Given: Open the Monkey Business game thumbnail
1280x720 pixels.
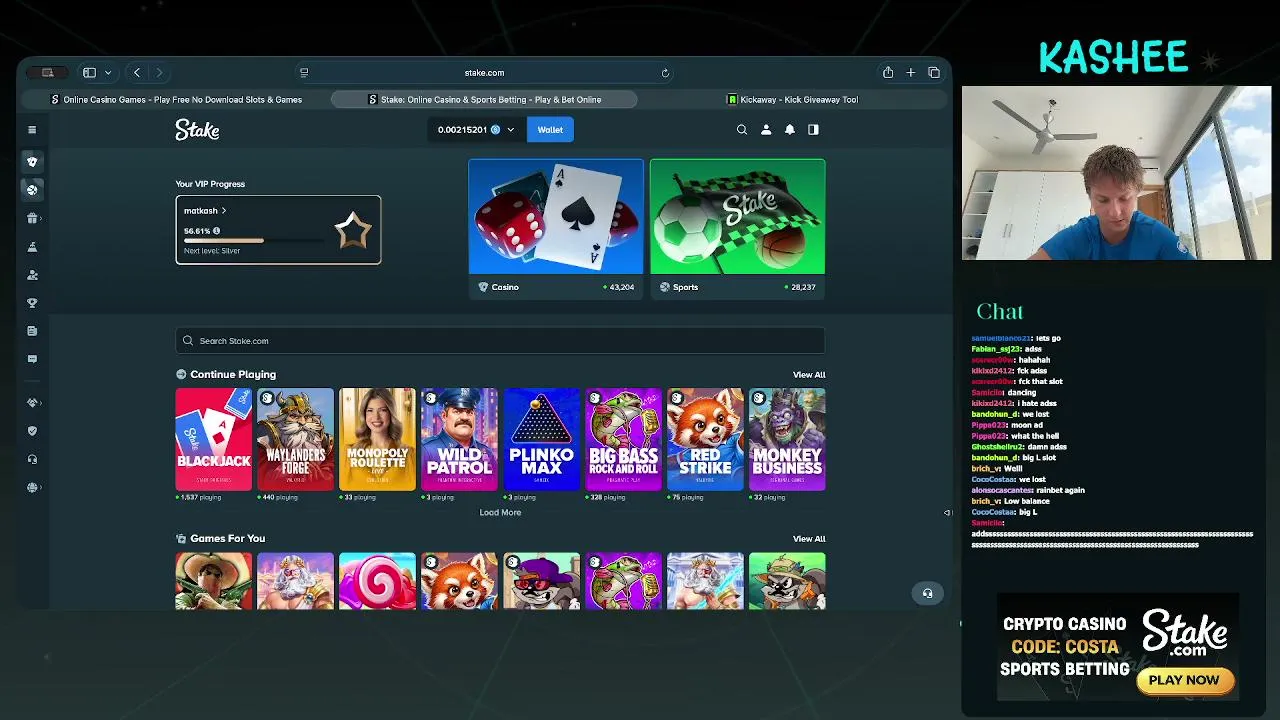Looking at the screenshot, I should pyautogui.click(x=787, y=439).
